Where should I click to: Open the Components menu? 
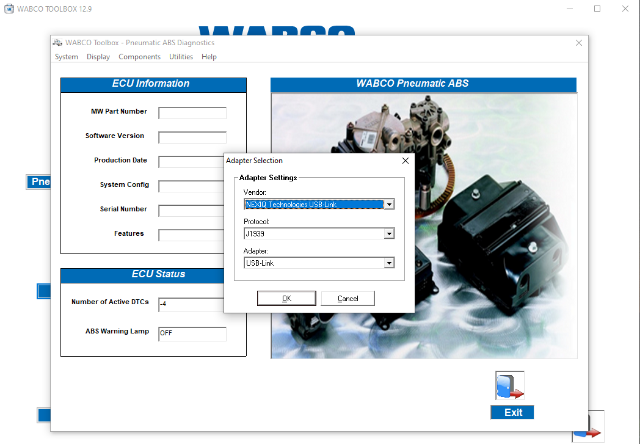point(140,57)
